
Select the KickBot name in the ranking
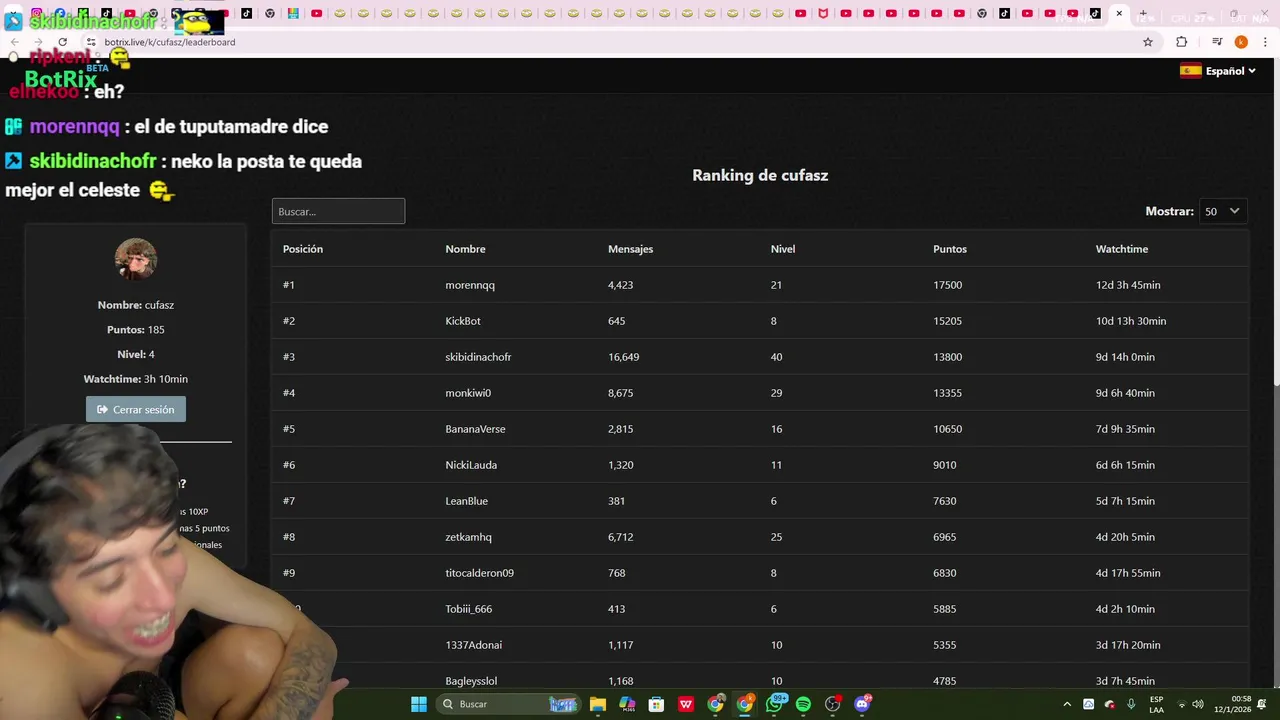tap(463, 321)
